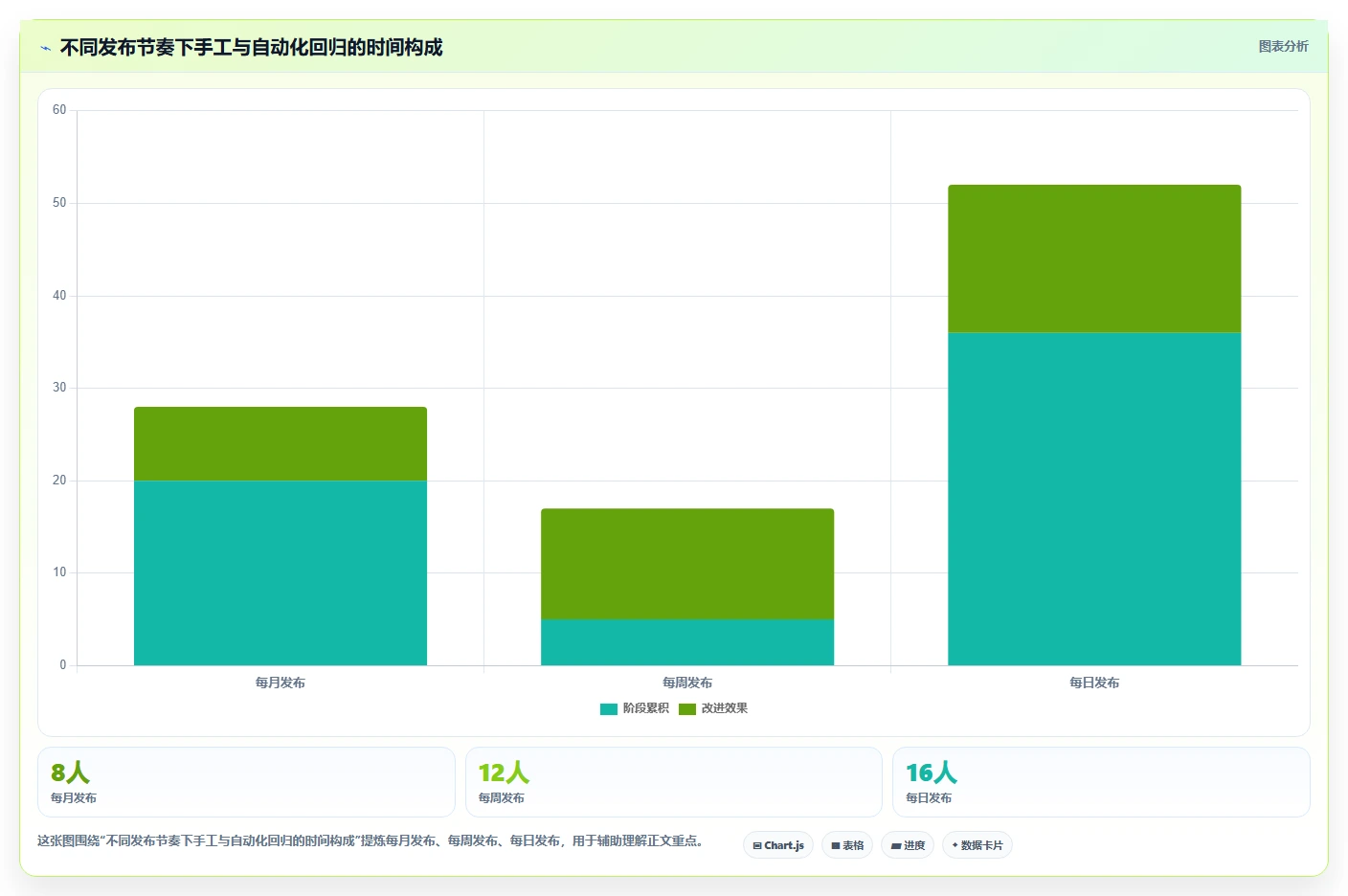The width and height of the screenshot is (1348, 896).
Task: Select the 表格 tag chip
Action: [x=847, y=845]
